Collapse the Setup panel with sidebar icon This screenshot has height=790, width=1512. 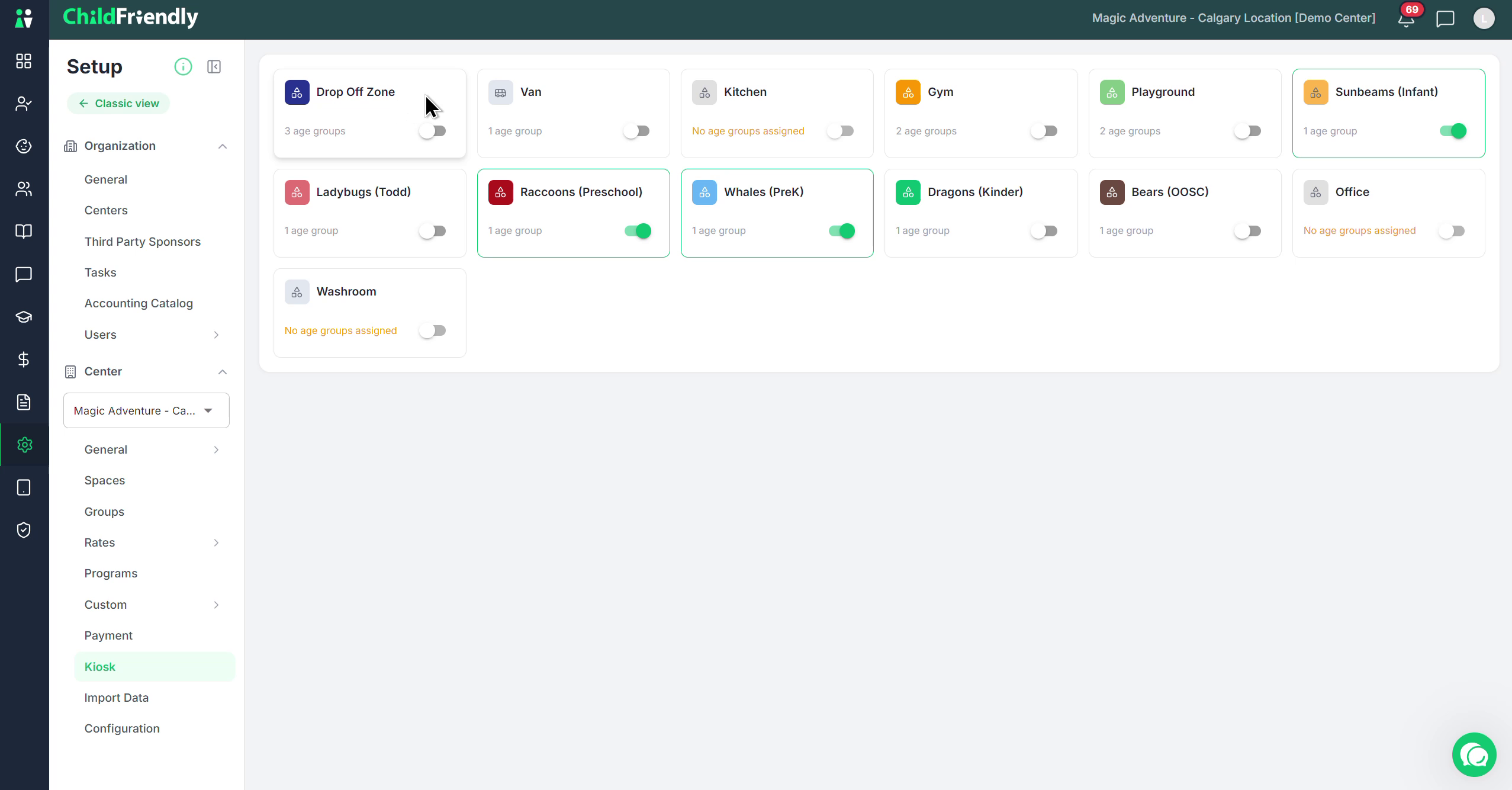[x=214, y=66]
